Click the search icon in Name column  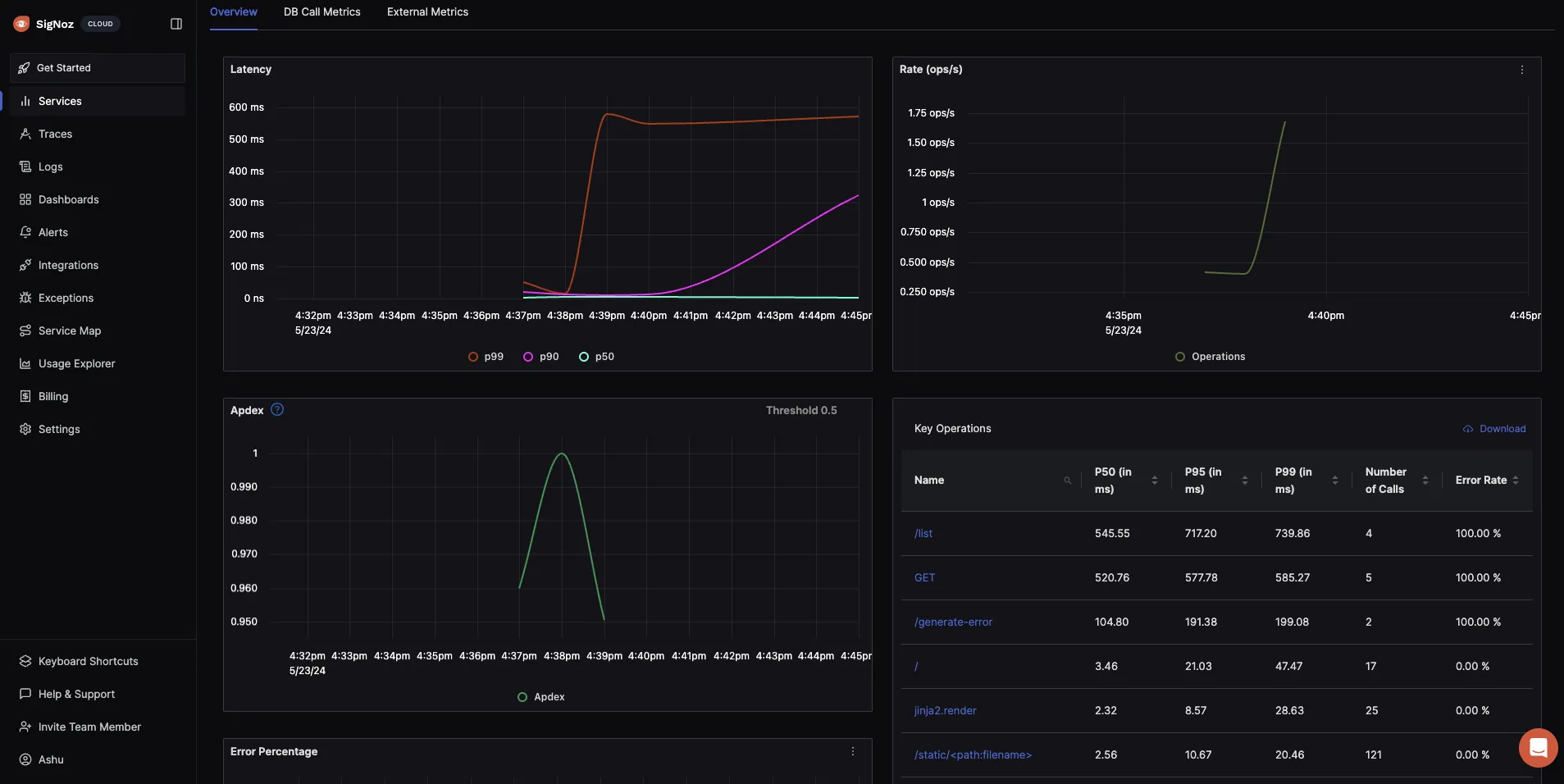1067,481
